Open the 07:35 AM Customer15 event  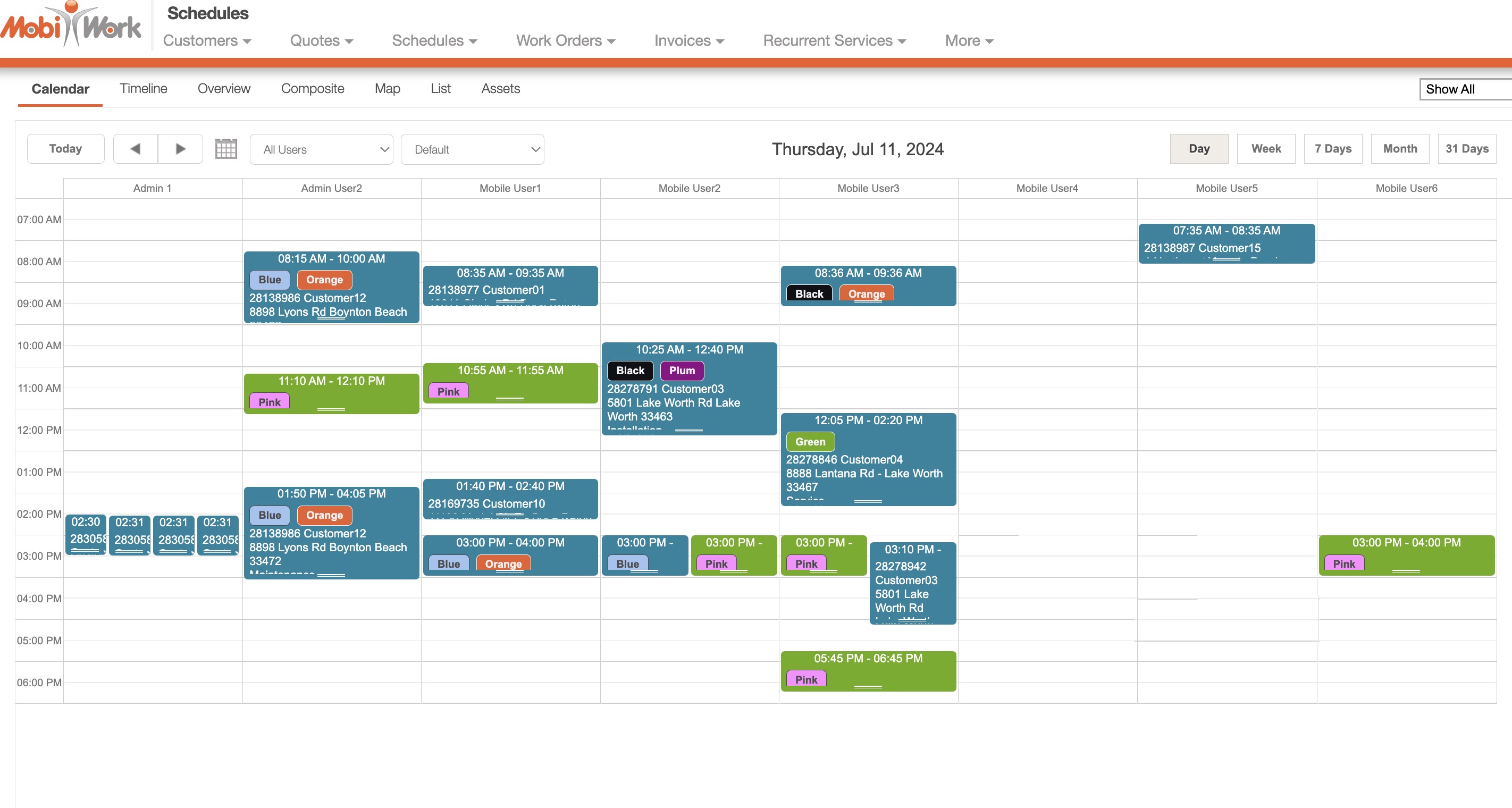coord(1225,244)
